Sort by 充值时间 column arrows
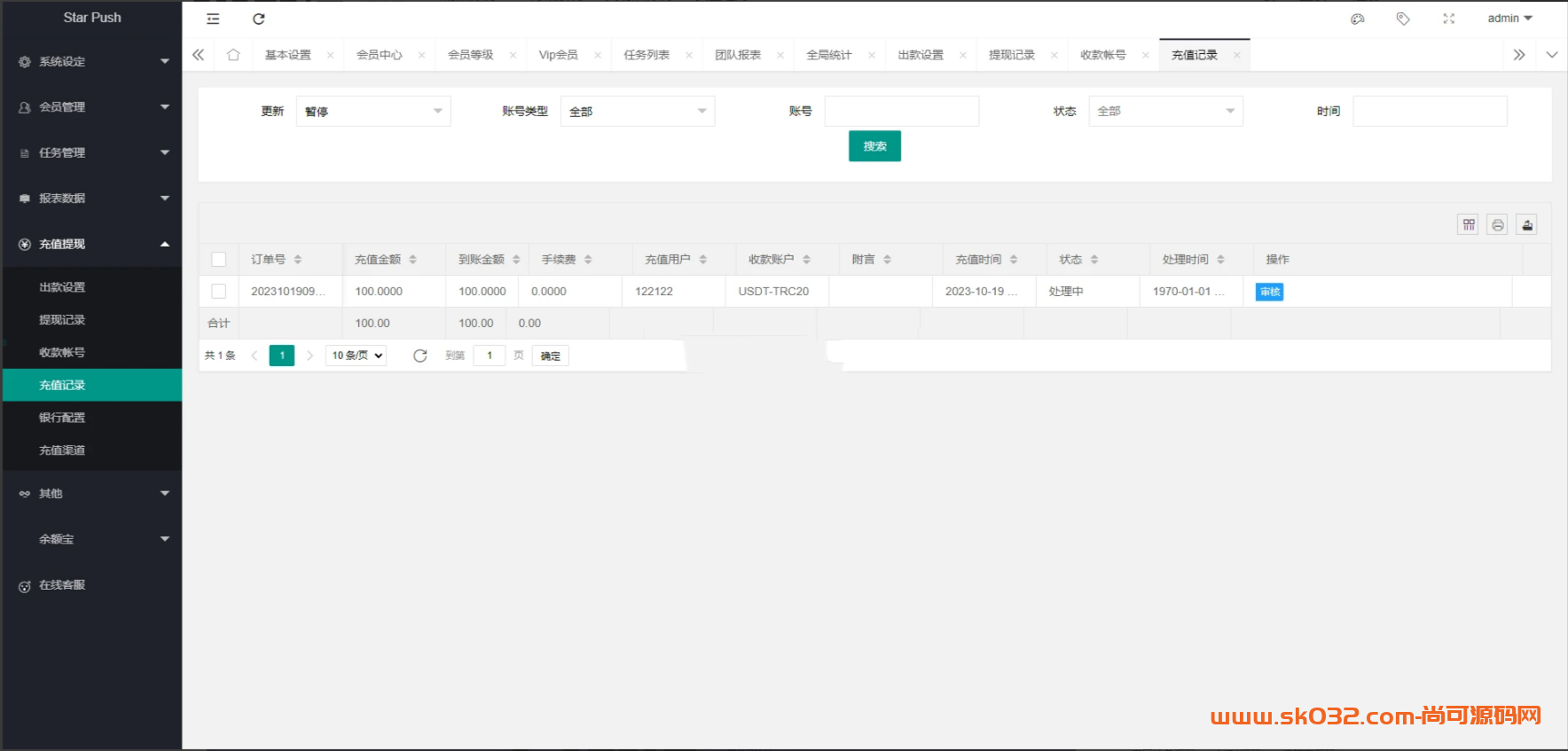Image resolution: width=1568 pixels, height=751 pixels. pos(1014,260)
